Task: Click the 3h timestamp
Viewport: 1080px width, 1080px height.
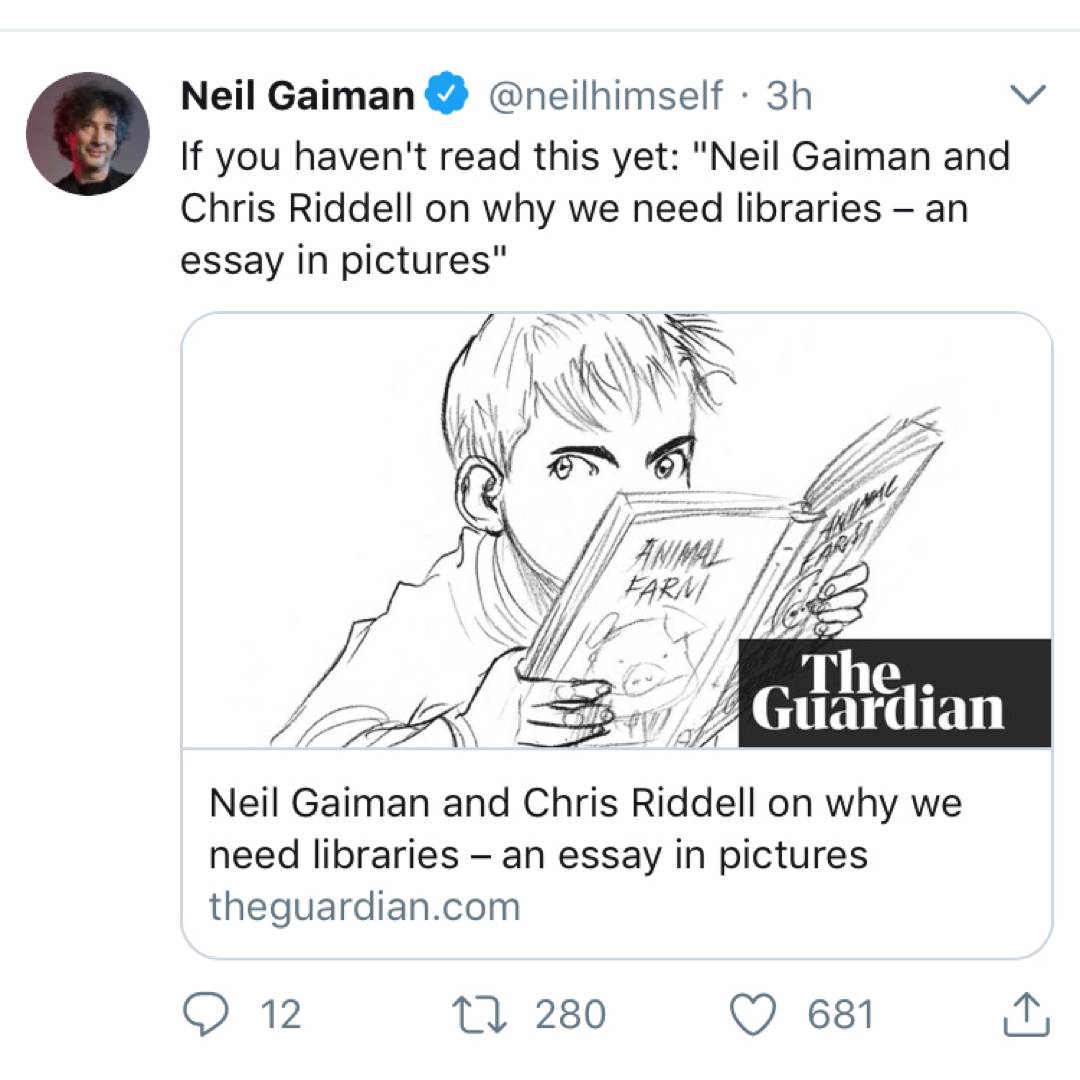Action: pos(788,96)
